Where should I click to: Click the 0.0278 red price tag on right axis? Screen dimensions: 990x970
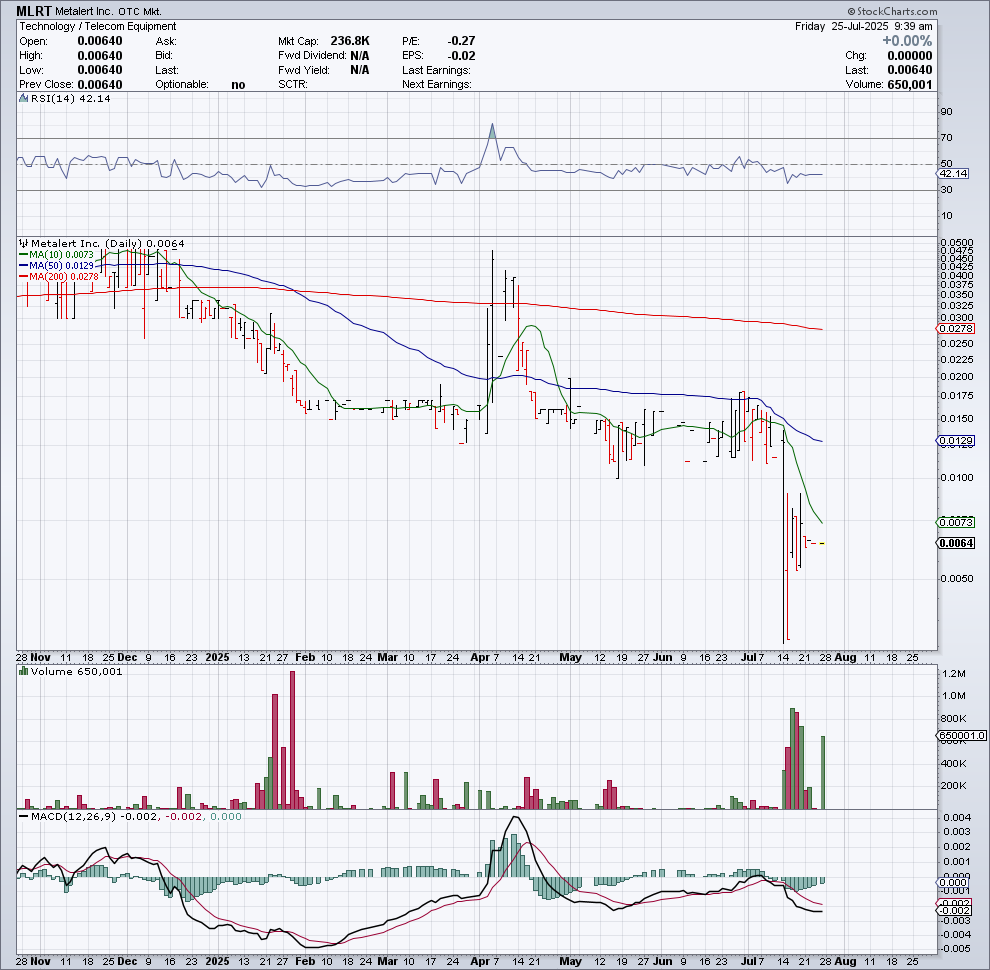pos(955,328)
